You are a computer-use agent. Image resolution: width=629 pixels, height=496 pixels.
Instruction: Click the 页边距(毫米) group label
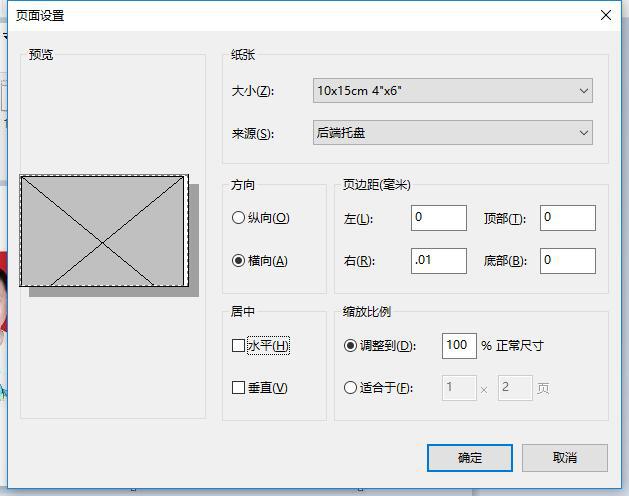tap(376, 185)
